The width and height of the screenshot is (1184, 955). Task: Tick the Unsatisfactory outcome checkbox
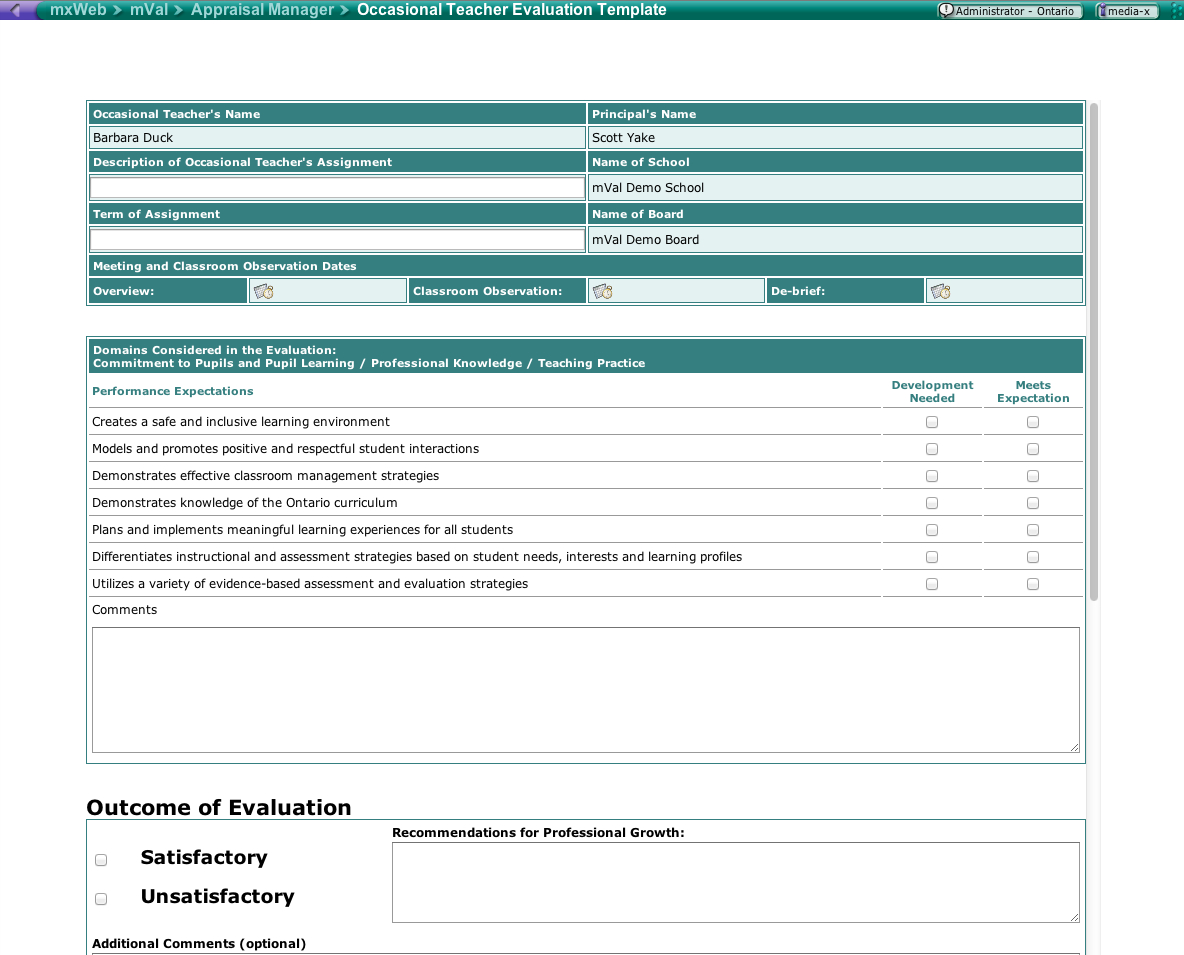coord(101,899)
